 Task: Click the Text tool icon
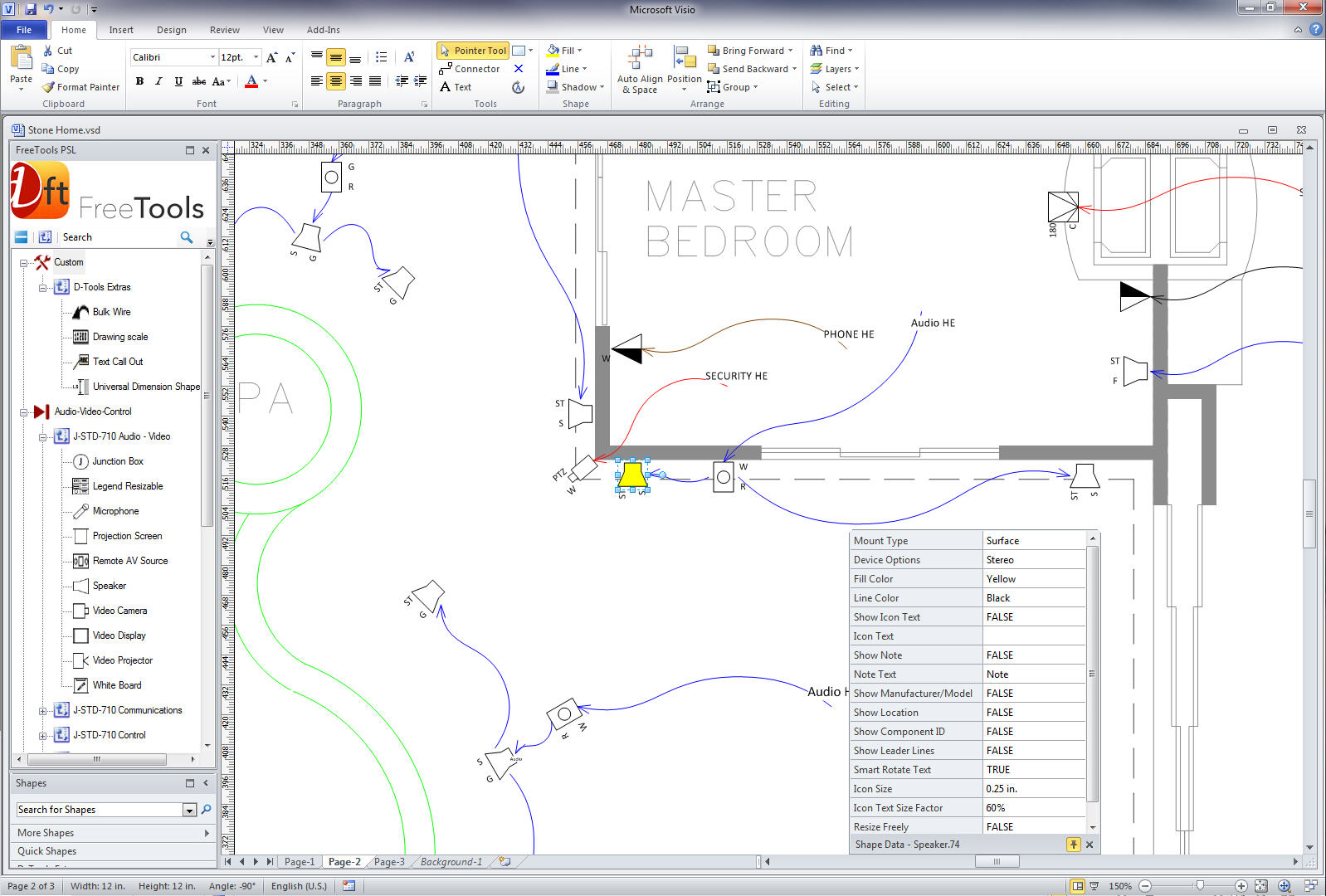pyautogui.click(x=446, y=87)
